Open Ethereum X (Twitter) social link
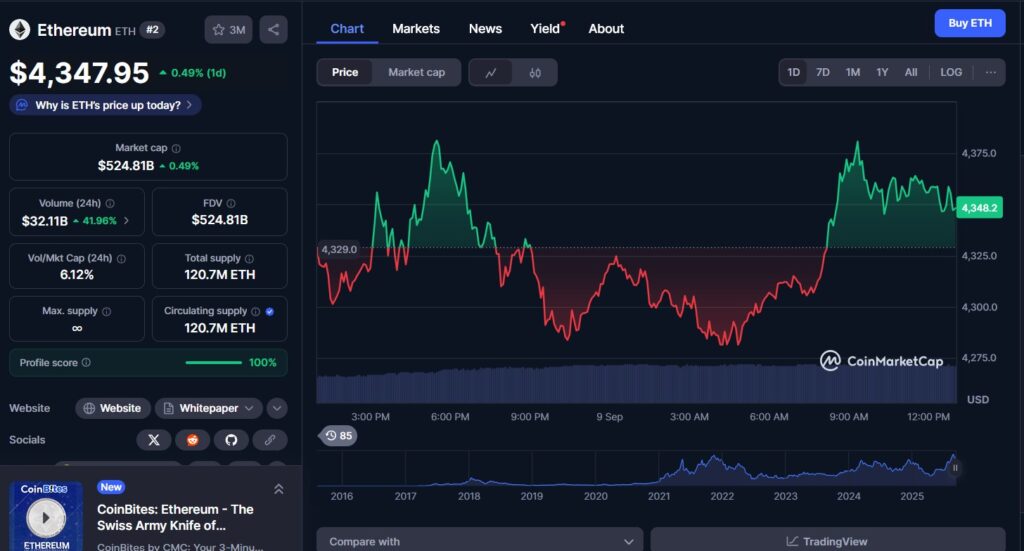The height and width of the screenshot is (551, 1024). click(x=153, y=440)
